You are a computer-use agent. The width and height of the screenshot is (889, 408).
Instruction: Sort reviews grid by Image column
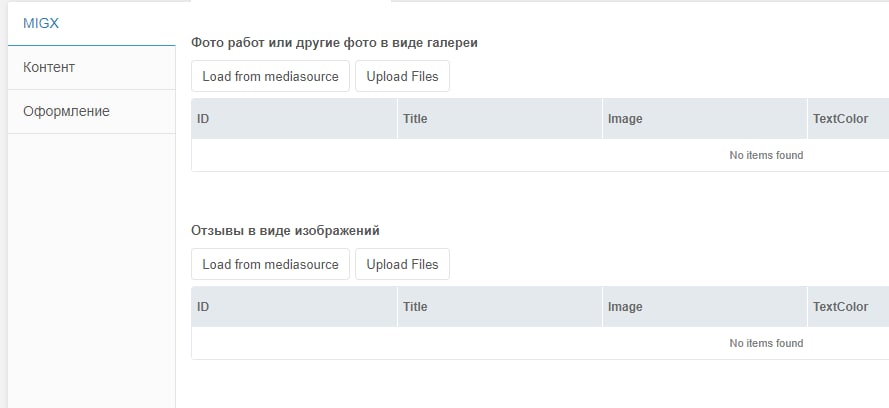(x=705, y=307)
